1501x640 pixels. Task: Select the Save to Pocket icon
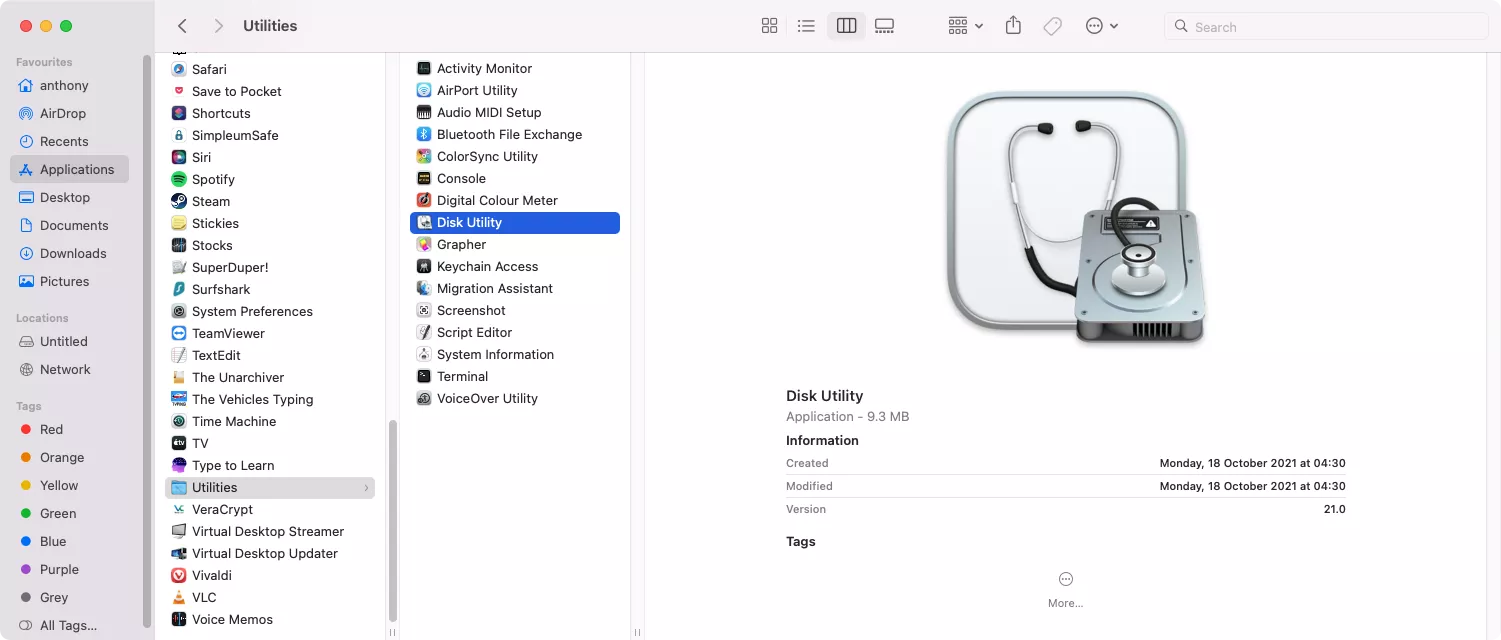click(x=179, y=91)
